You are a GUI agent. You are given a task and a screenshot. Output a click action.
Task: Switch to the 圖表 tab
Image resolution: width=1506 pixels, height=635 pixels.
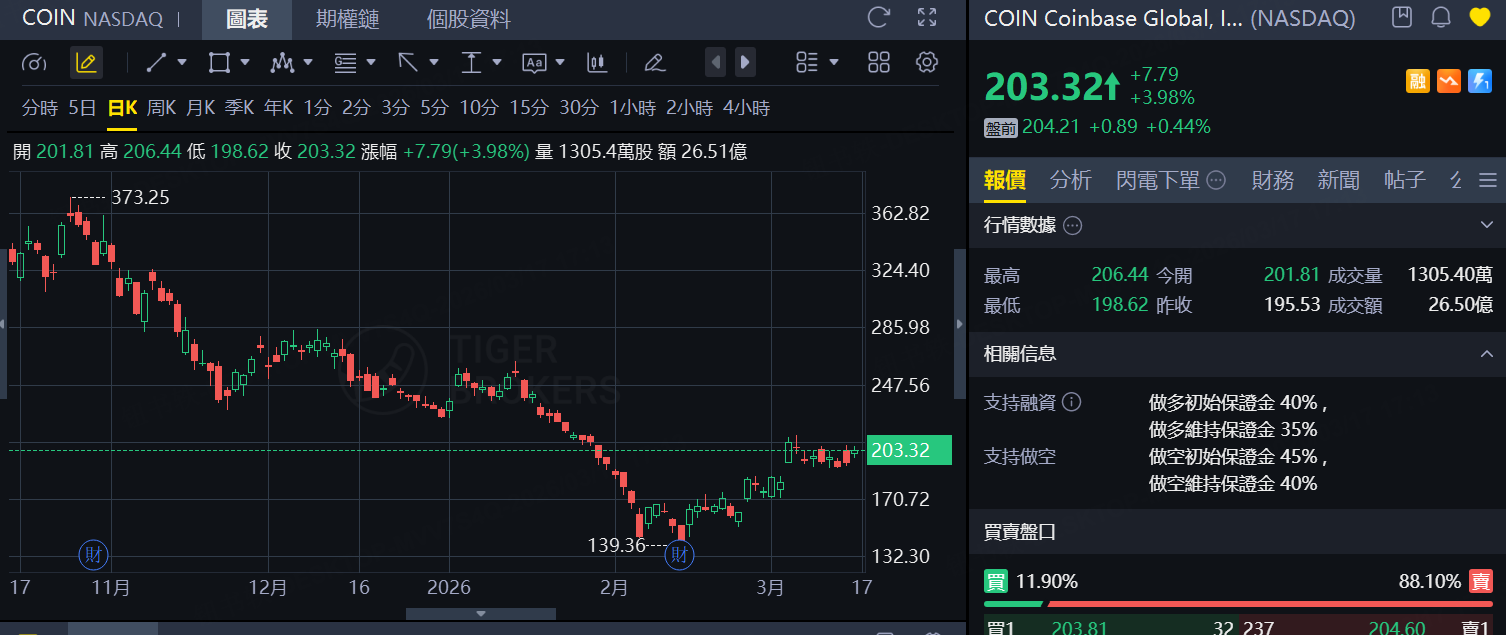pyautogui.click(x=246, y=19)
